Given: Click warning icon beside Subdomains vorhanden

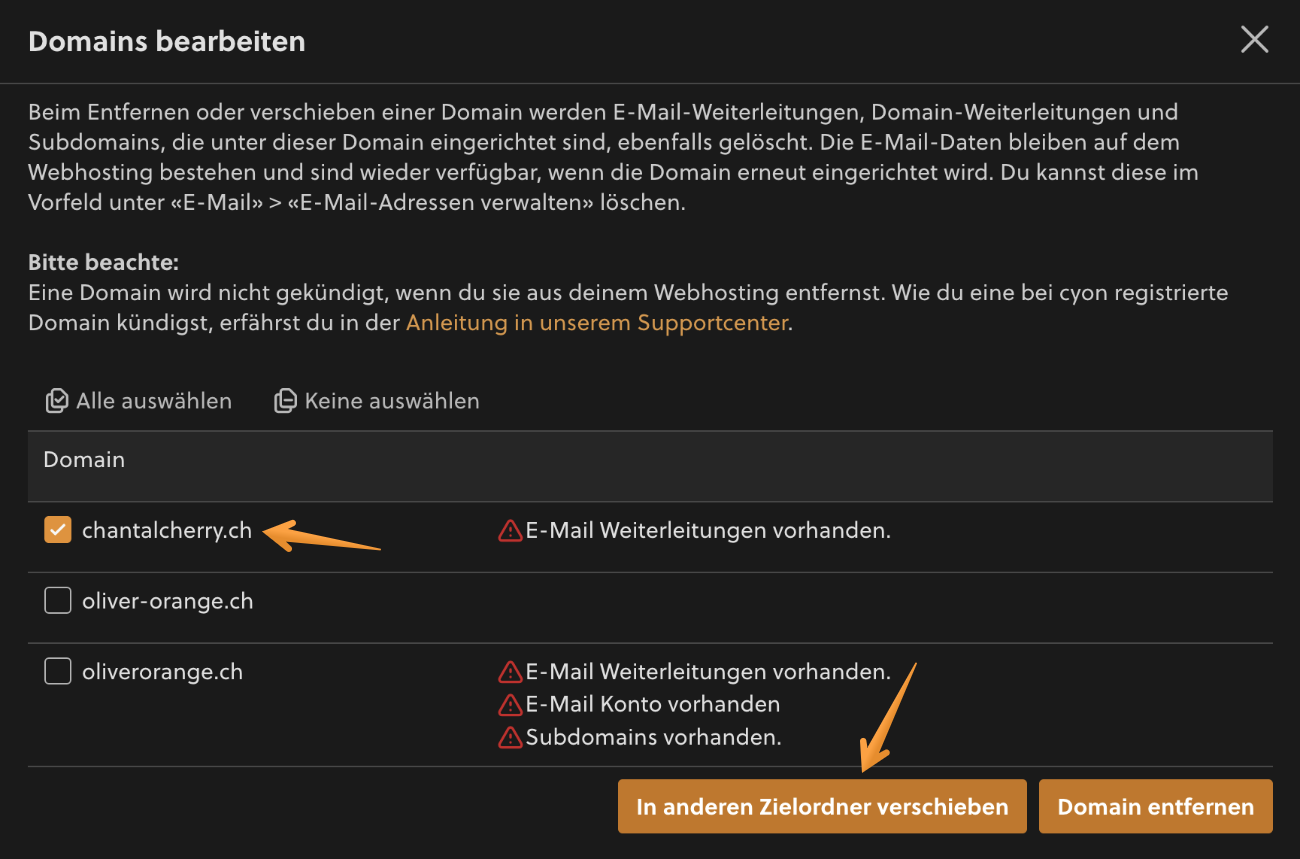Looking at the screenshot, I should [510, 738].
